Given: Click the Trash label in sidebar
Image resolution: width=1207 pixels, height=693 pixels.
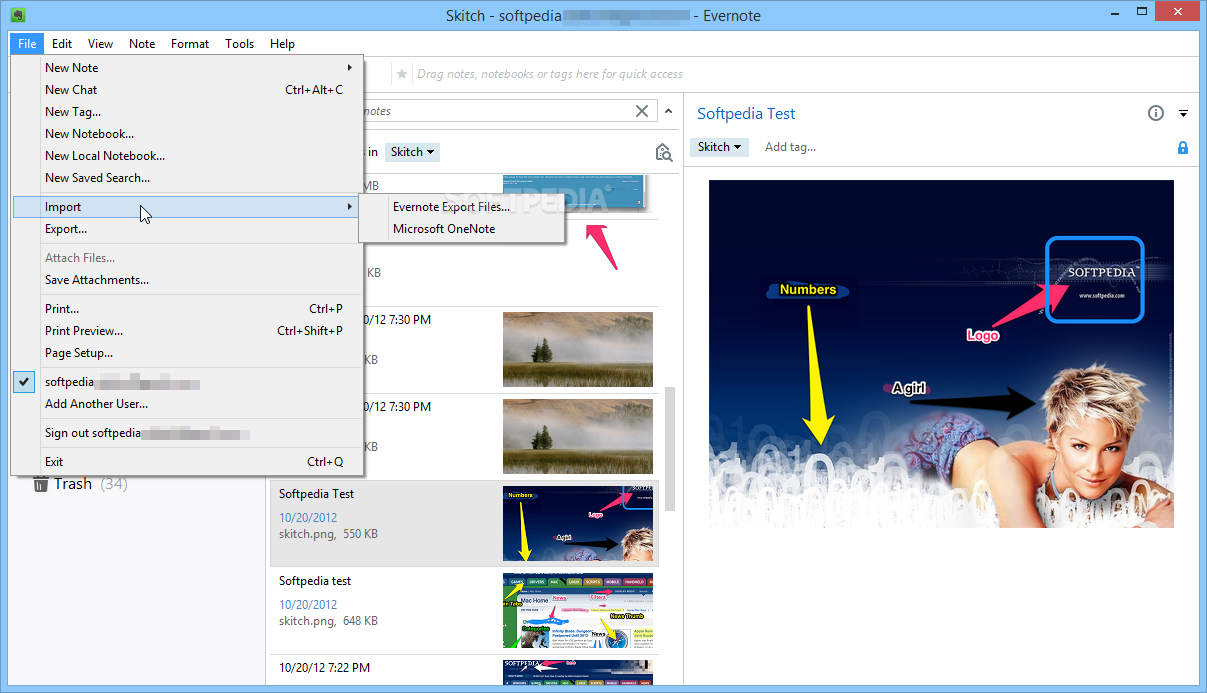Looking at the screenshot, I should [73, 484].
